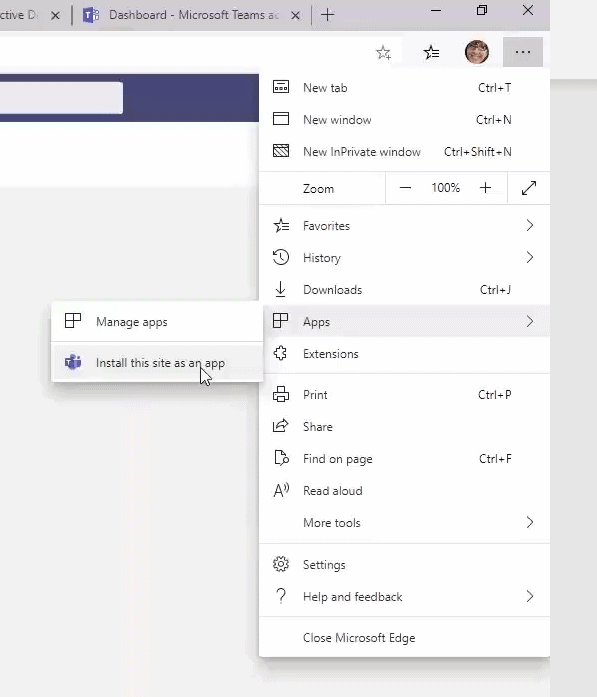Expand the Help and feedback submenu
The image size is (597, 697).
404,597
